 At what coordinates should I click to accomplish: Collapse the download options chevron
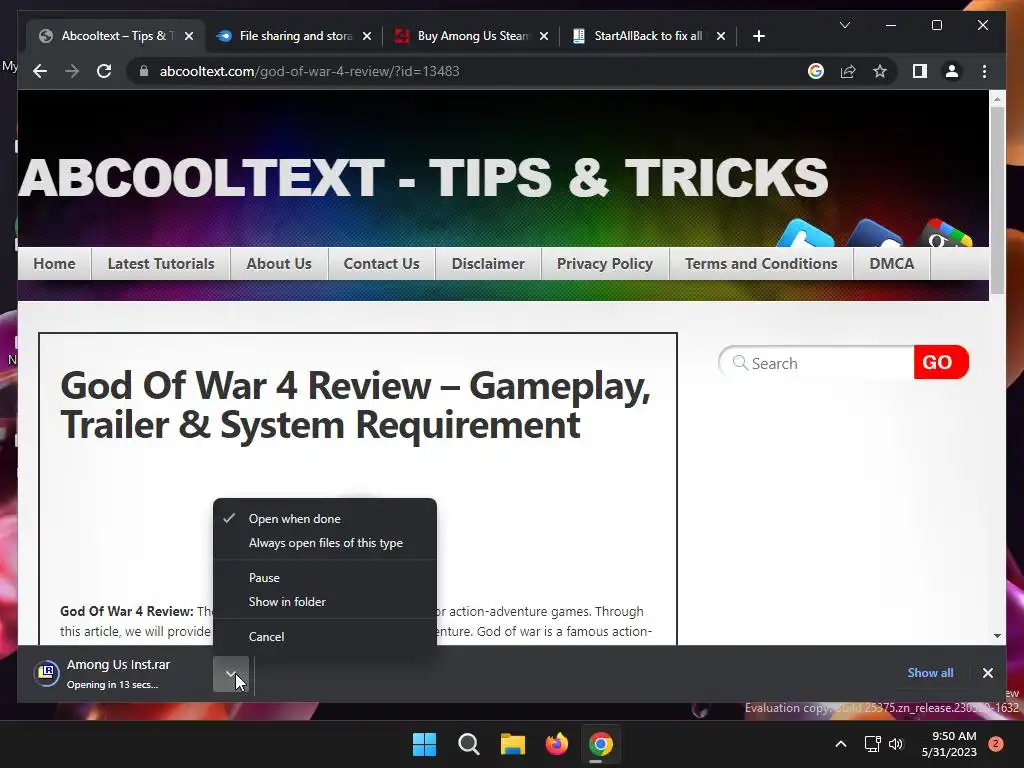point(231,673)
